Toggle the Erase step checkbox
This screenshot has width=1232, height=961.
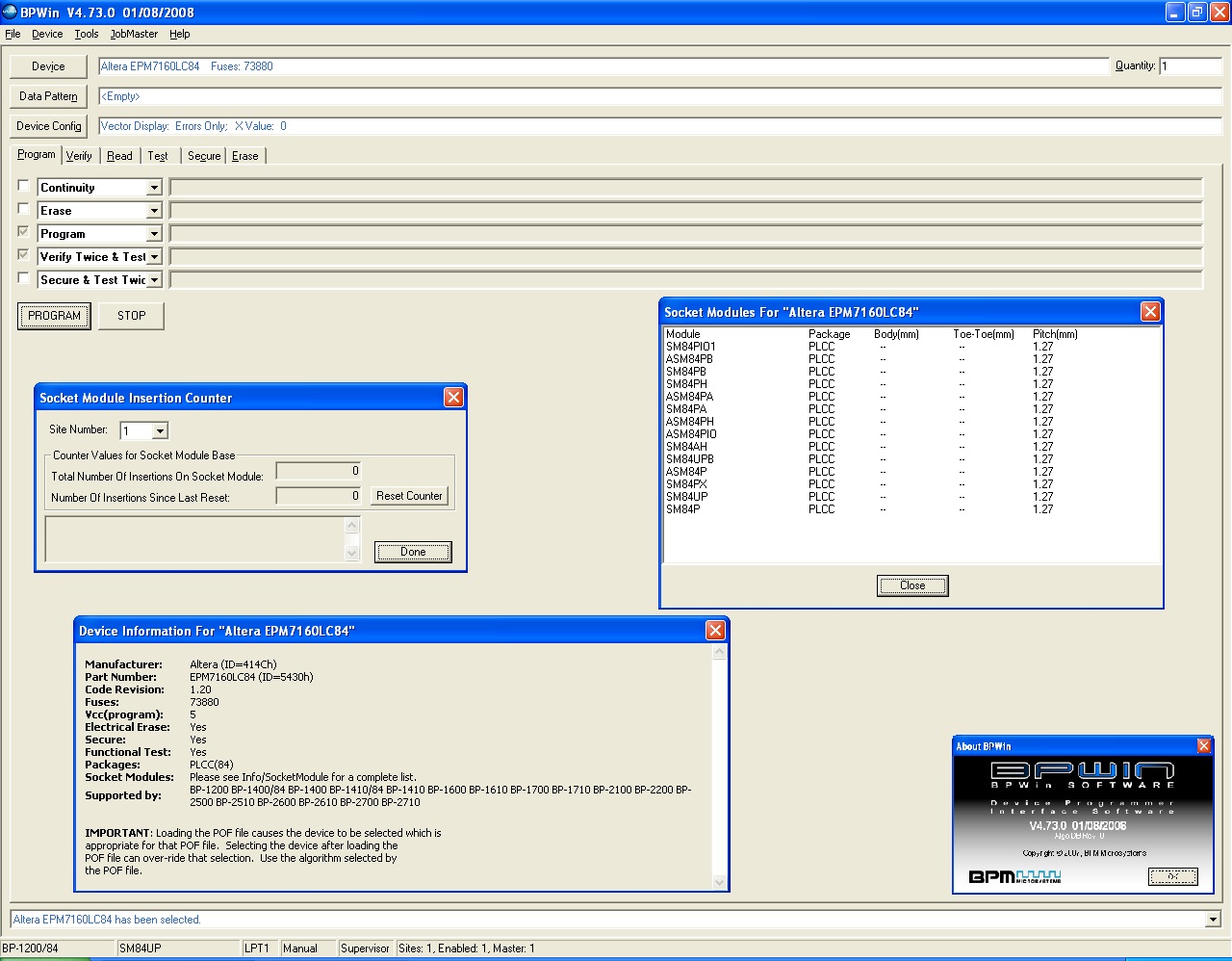(x=24, y=209)
